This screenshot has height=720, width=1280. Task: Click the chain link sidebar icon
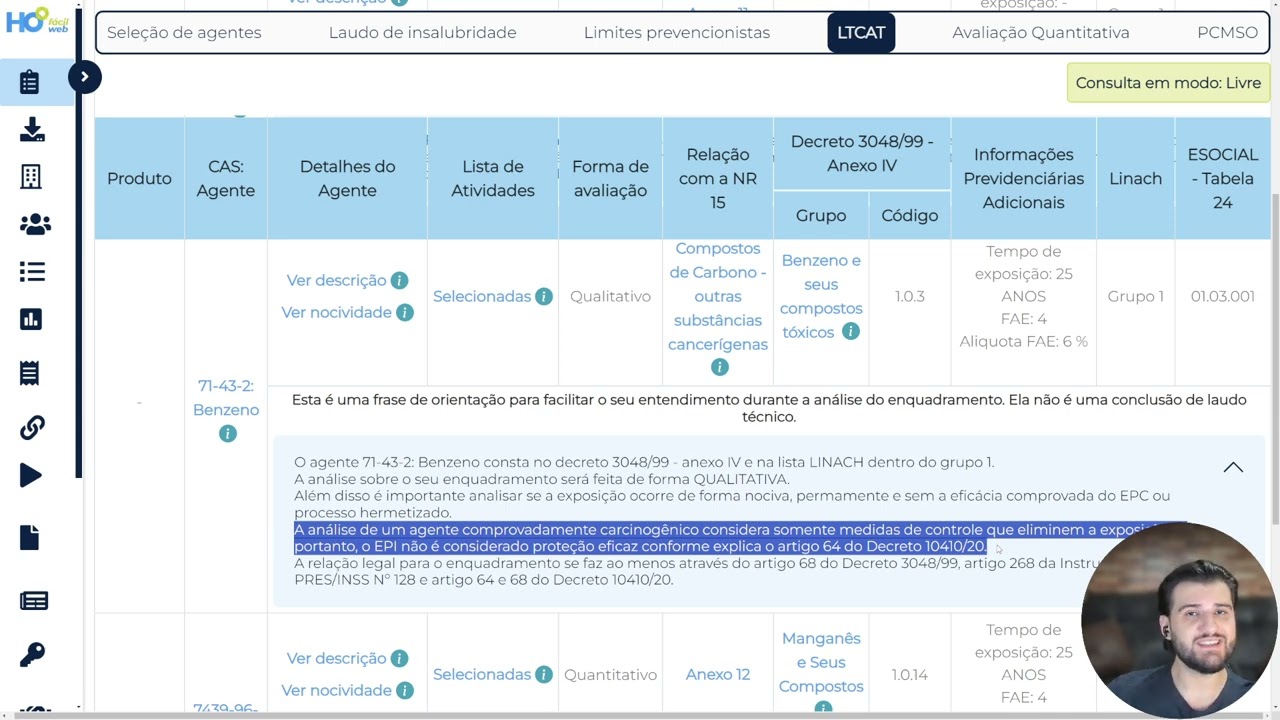32,428
